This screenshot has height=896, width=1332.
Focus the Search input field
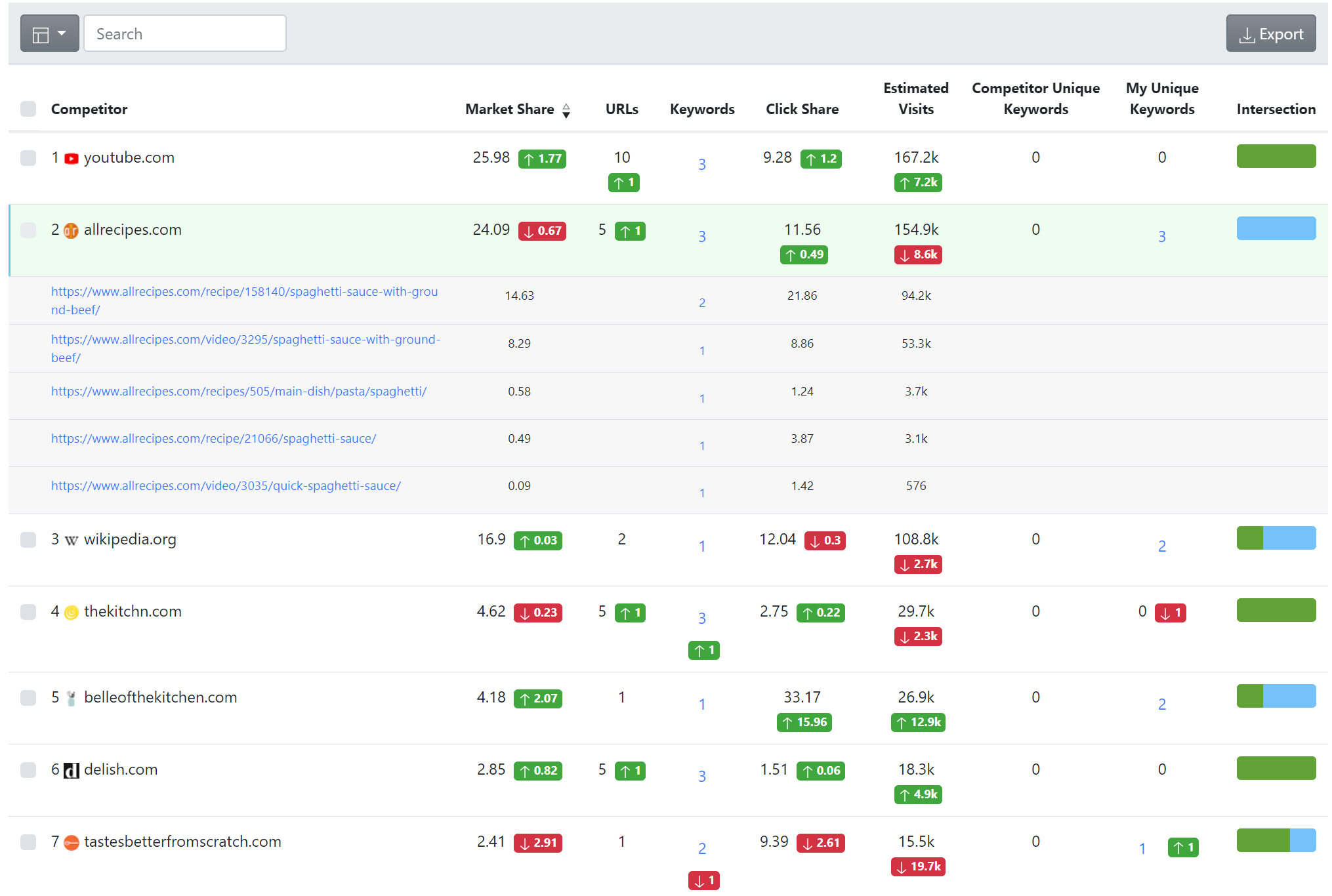click(185, 33)
